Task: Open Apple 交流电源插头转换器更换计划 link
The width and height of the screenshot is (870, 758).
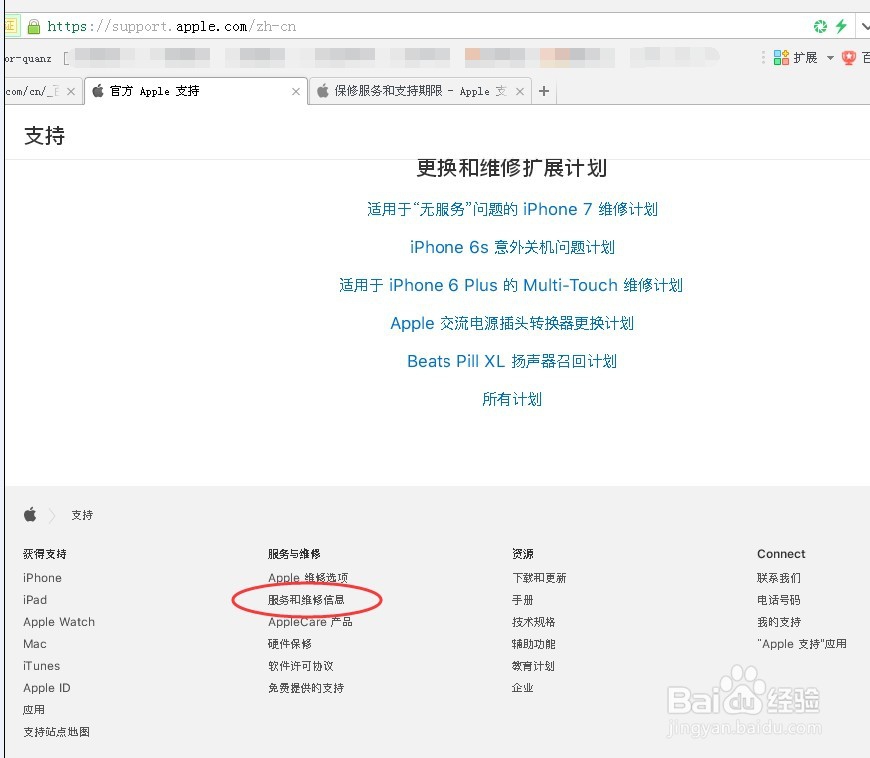Action: [512, 323]
